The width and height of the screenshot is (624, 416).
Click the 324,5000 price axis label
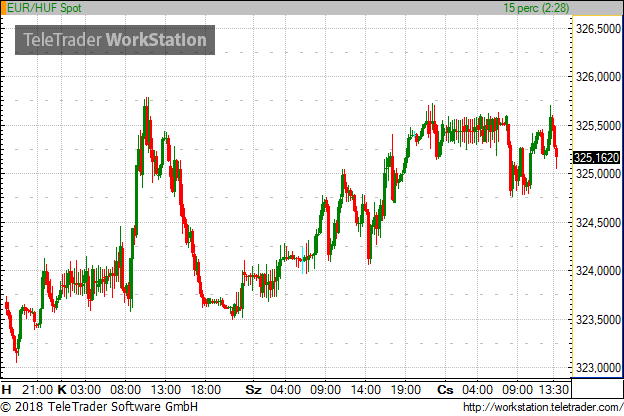point(598,223)
